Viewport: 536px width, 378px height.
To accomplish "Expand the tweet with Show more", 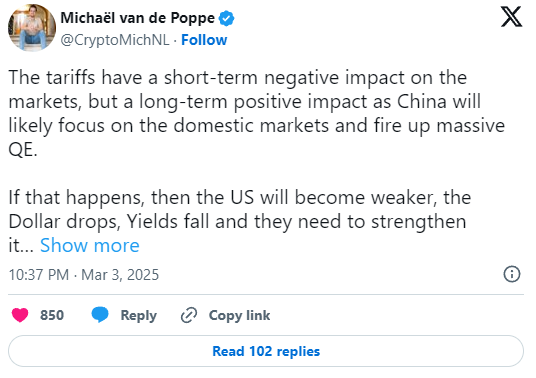I will (90, 245).
